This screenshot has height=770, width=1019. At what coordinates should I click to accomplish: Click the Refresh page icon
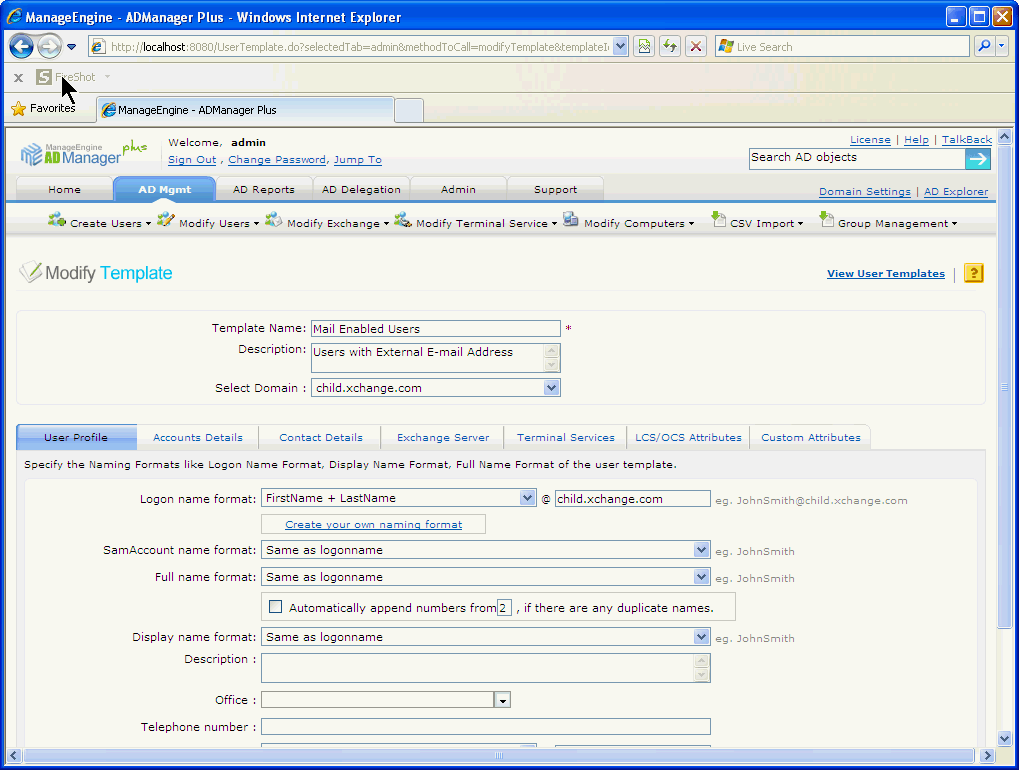tap(670, 46)
